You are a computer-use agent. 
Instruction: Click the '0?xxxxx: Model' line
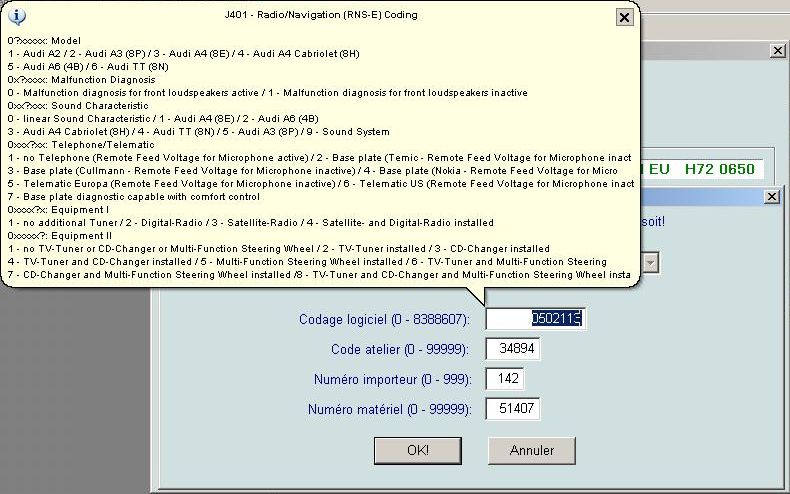(x=44, y=41)
